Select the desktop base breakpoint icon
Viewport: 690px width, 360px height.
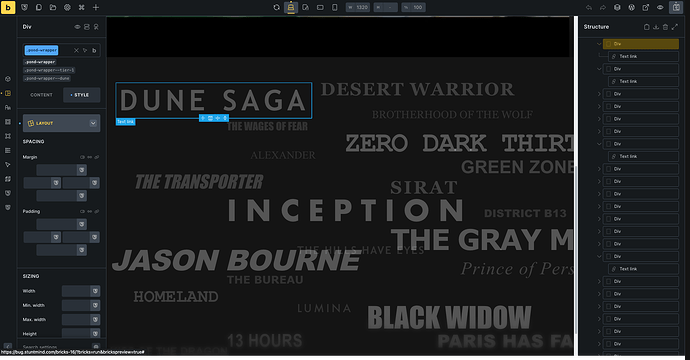pos(291,7)
